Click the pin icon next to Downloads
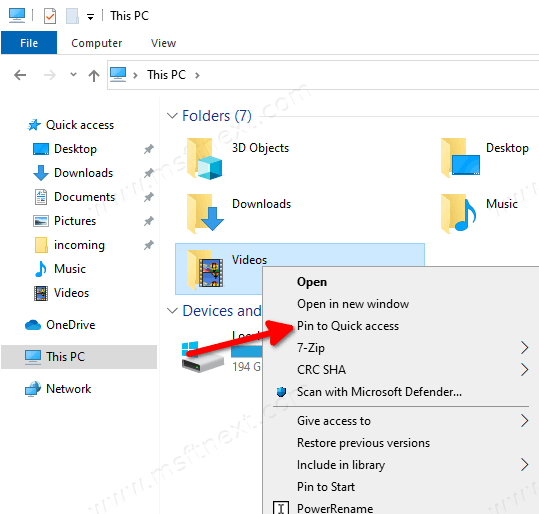Screen dimensions: 539x514 coord(148,173)
